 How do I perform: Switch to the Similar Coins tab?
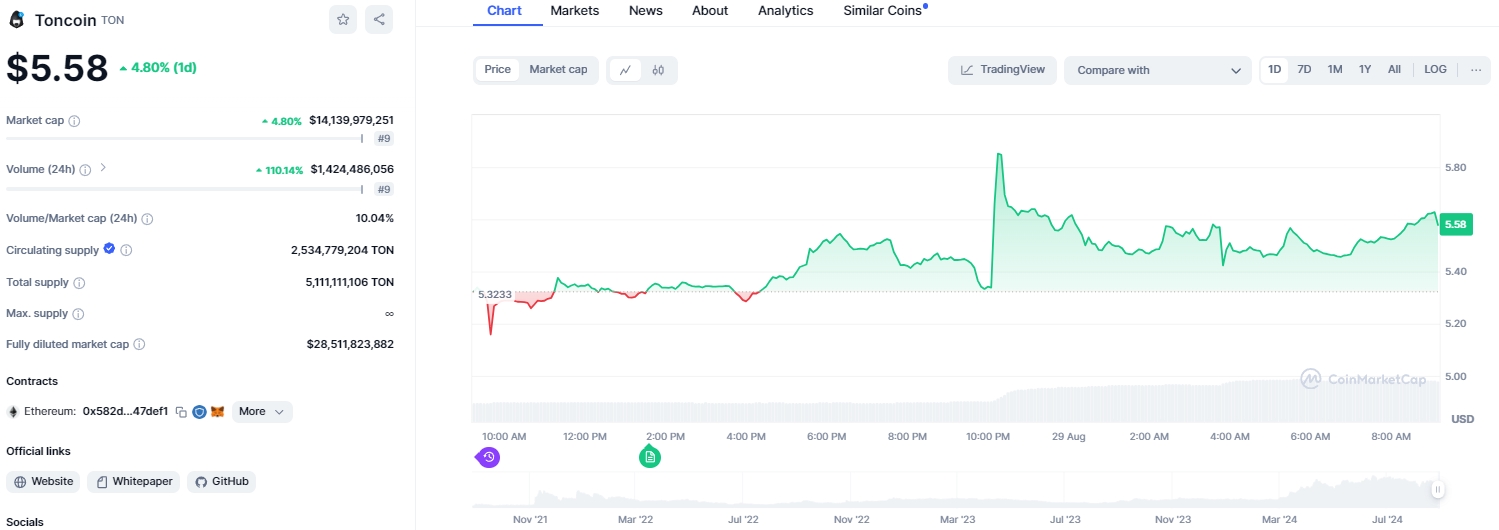[883, 11]
